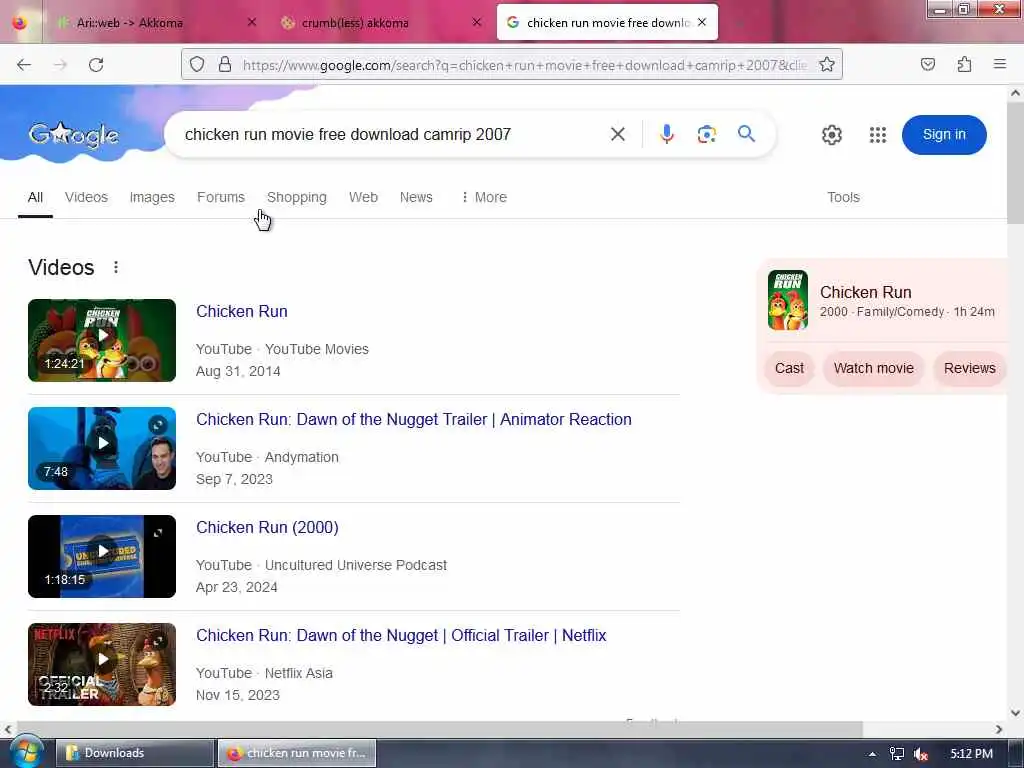Submit search with the magnifier icon

coord(746,134)
